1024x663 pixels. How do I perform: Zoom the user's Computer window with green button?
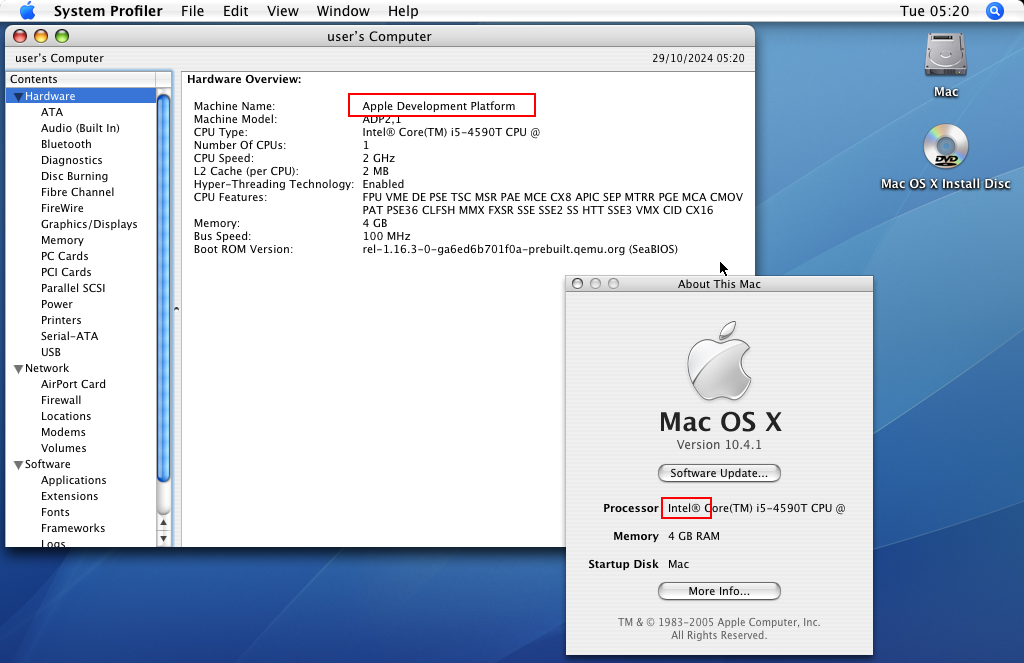62,37
